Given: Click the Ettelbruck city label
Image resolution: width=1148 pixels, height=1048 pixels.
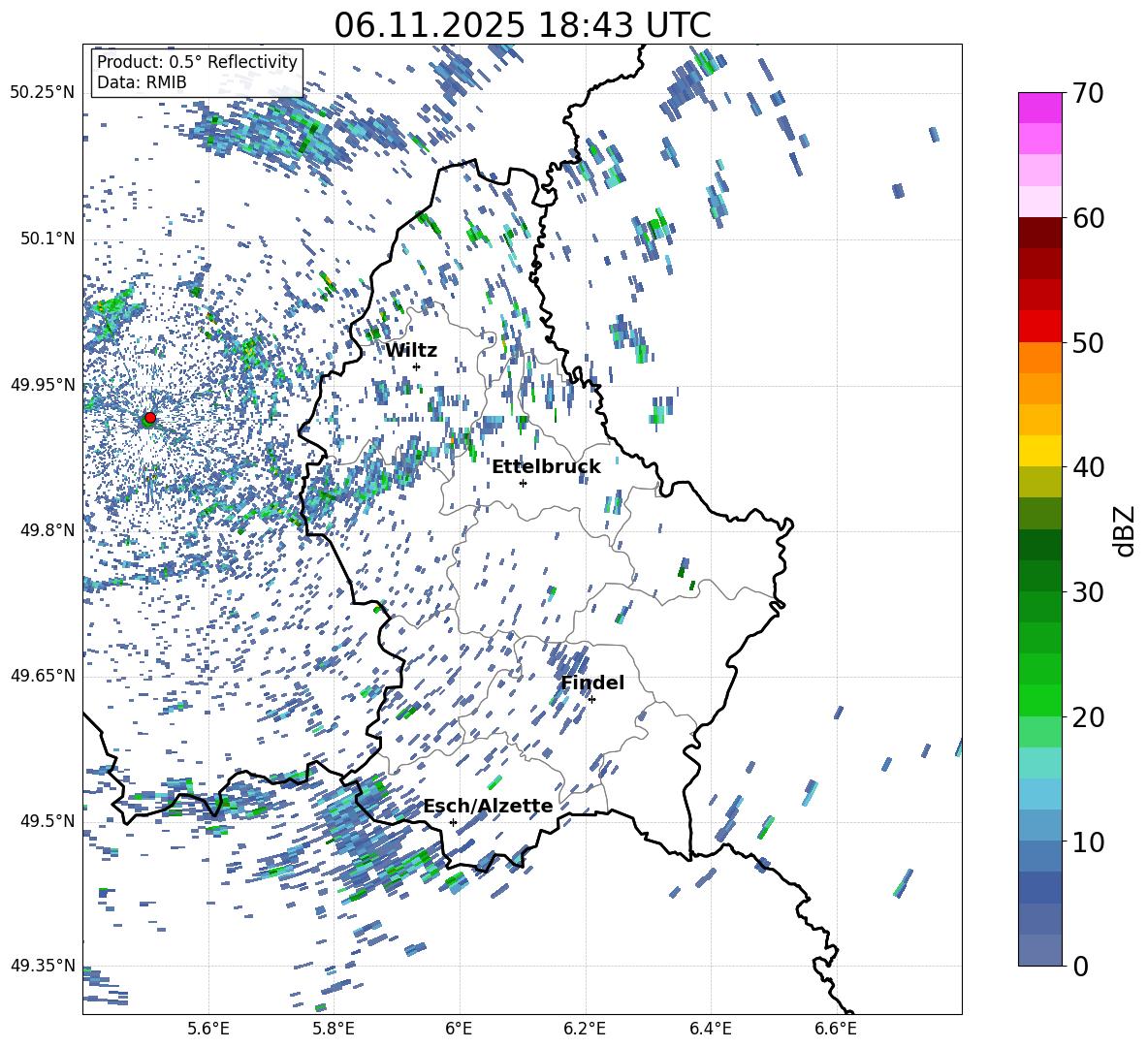Looking at the screenshot, I should click(546, 467).
